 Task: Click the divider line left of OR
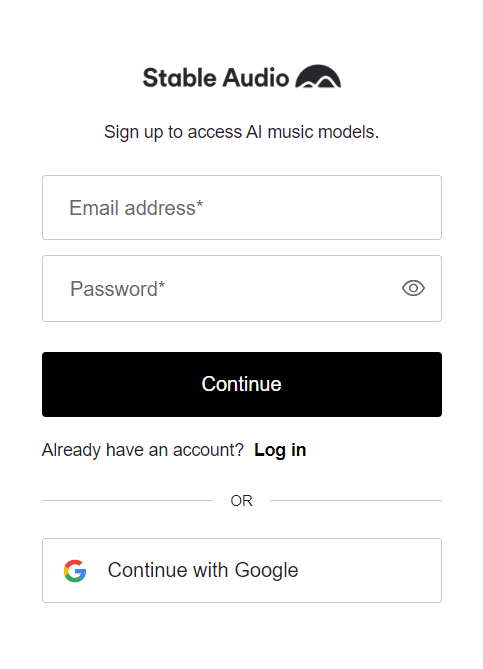(x=128, y=500)
